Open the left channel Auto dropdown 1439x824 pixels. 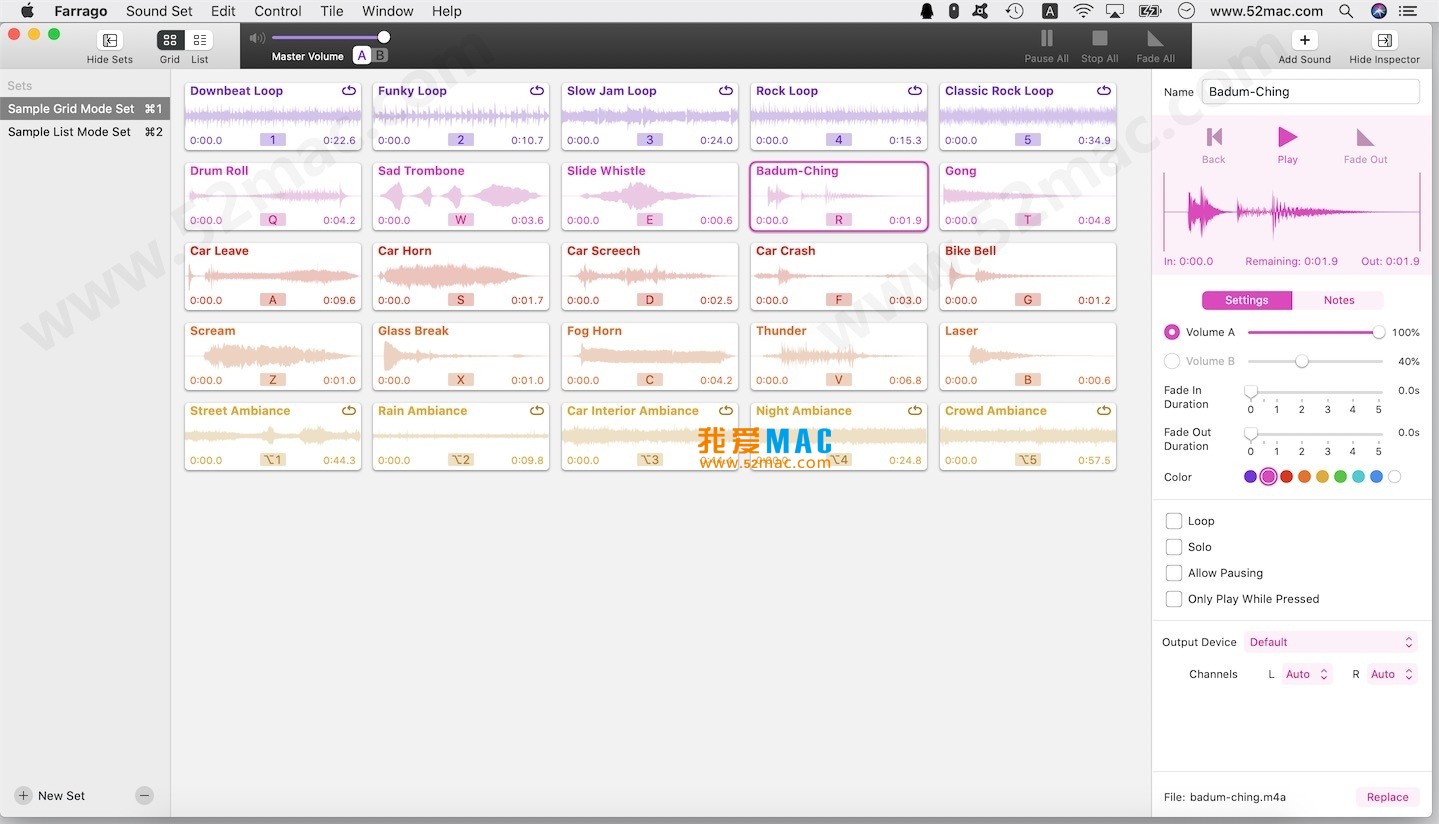click(x=1306, y=674)
